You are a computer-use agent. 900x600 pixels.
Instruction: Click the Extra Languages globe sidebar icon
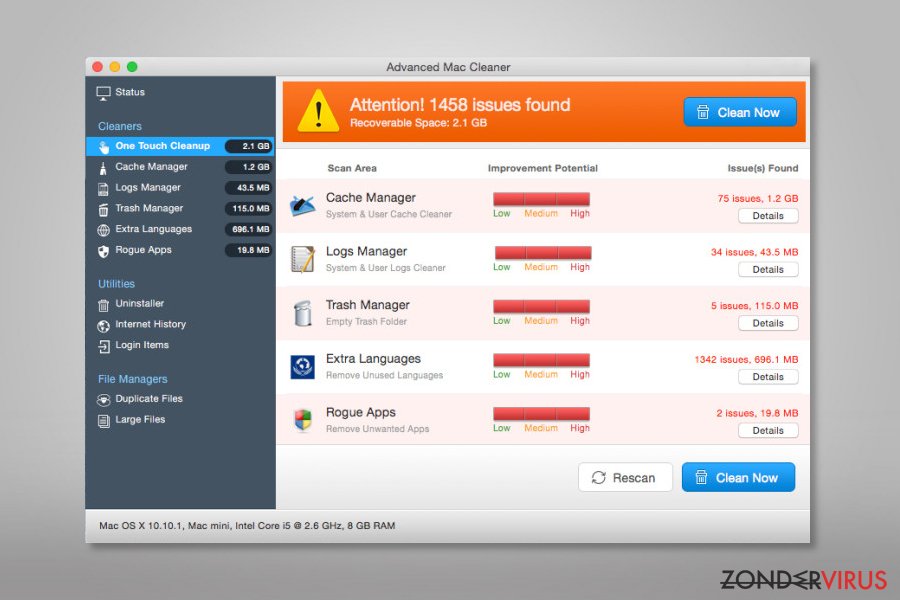point(103,230)
